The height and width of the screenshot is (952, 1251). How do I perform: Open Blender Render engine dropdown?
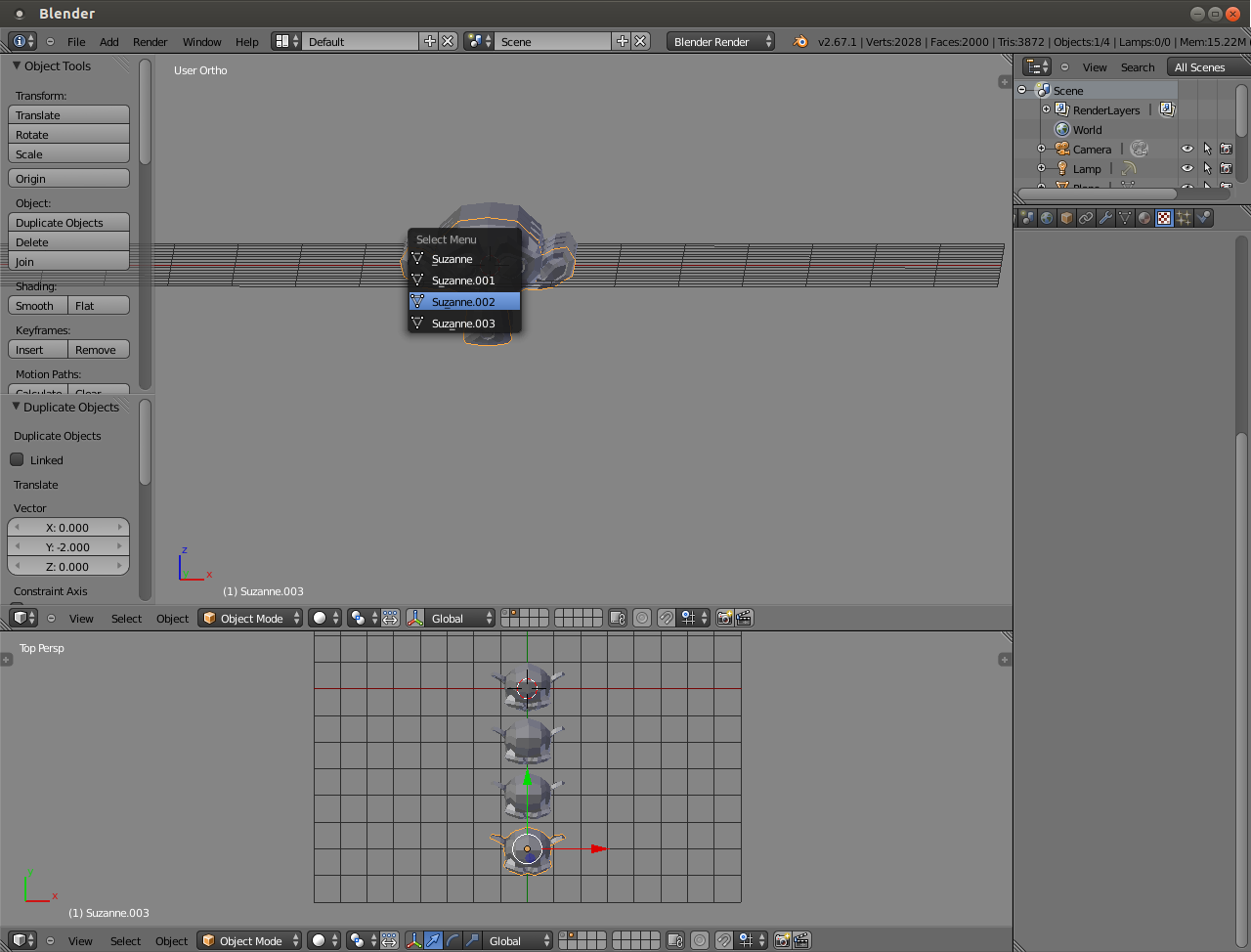[x=721, y=41]
